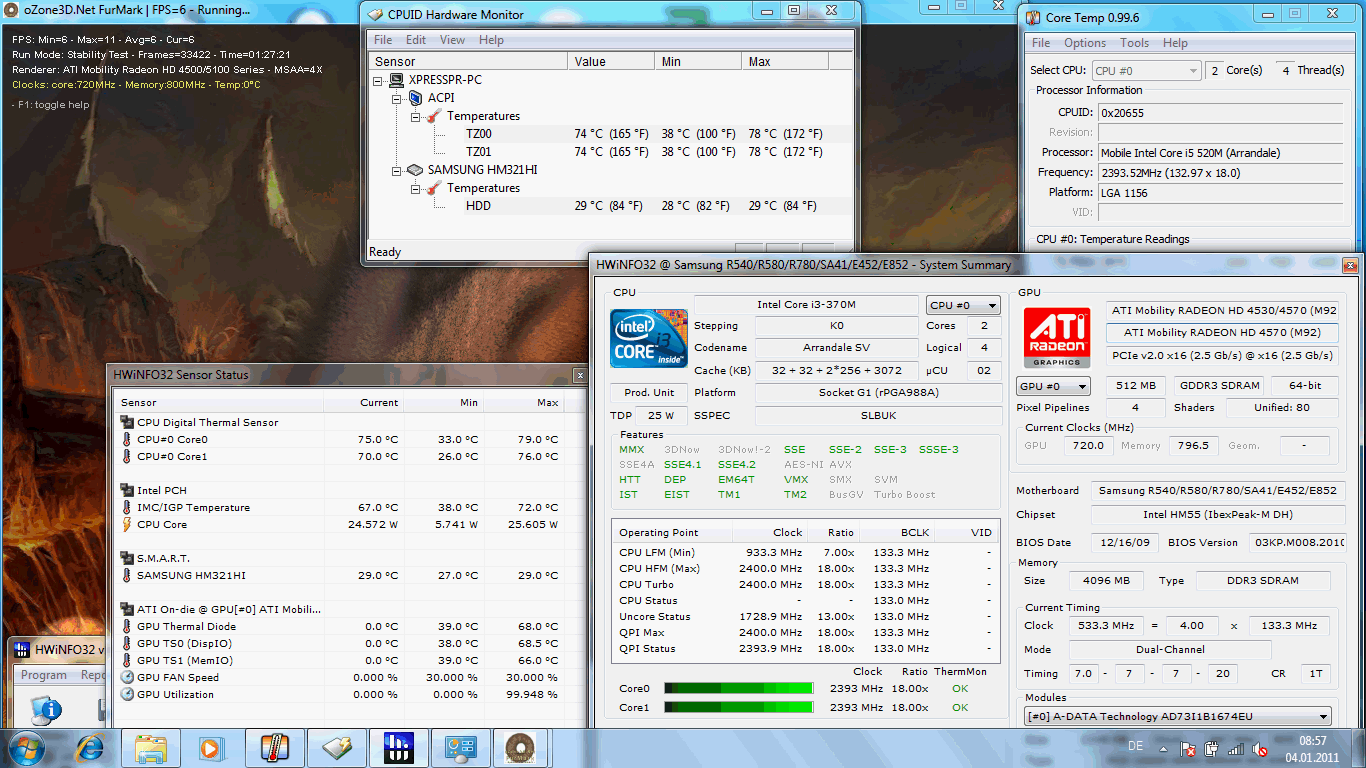This screenshot has width=1366, height=768.
Task: Click the muted volume speaker tray icon
Action: (1261, 748)
